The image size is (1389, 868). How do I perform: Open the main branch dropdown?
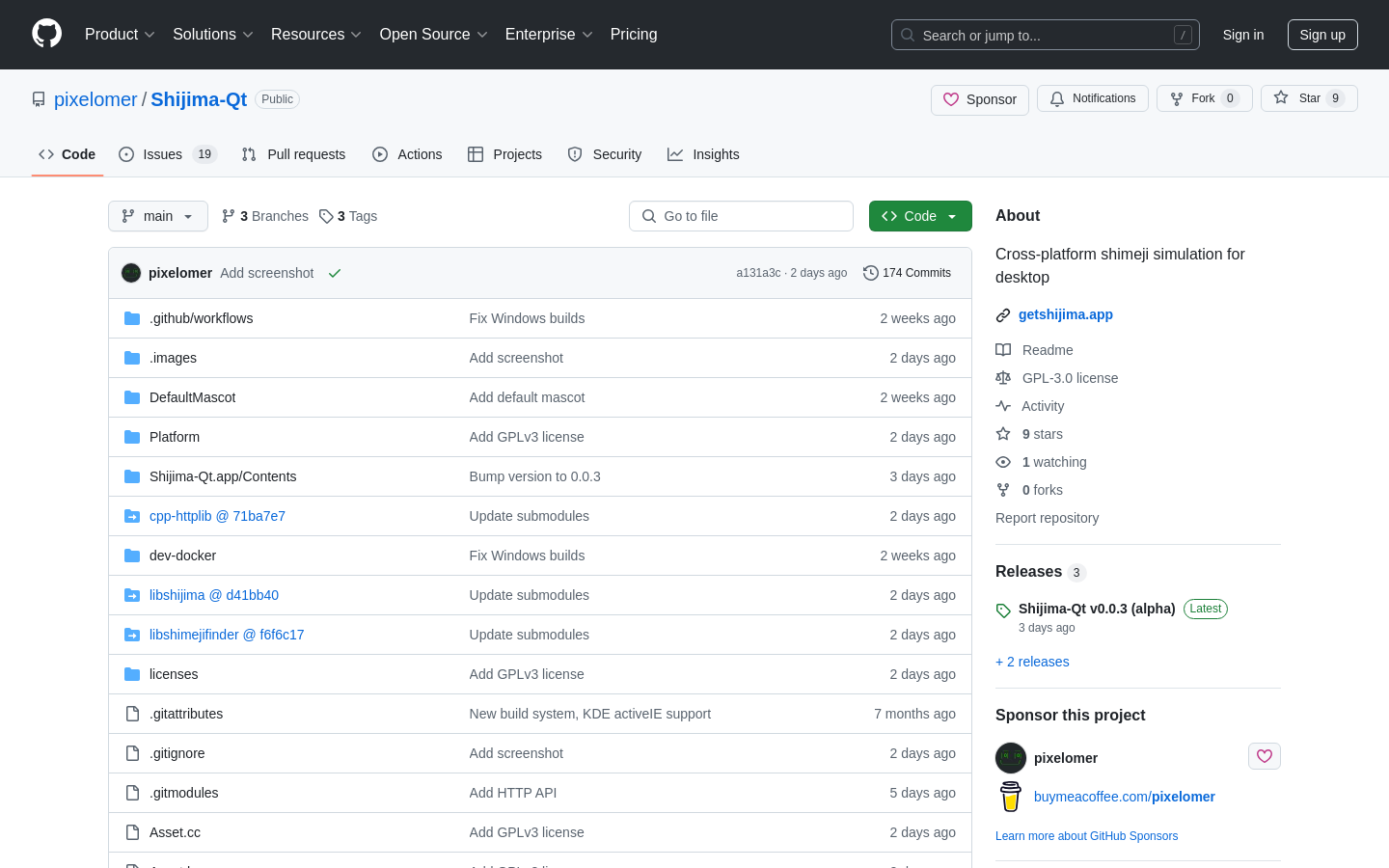coord(158,216)
